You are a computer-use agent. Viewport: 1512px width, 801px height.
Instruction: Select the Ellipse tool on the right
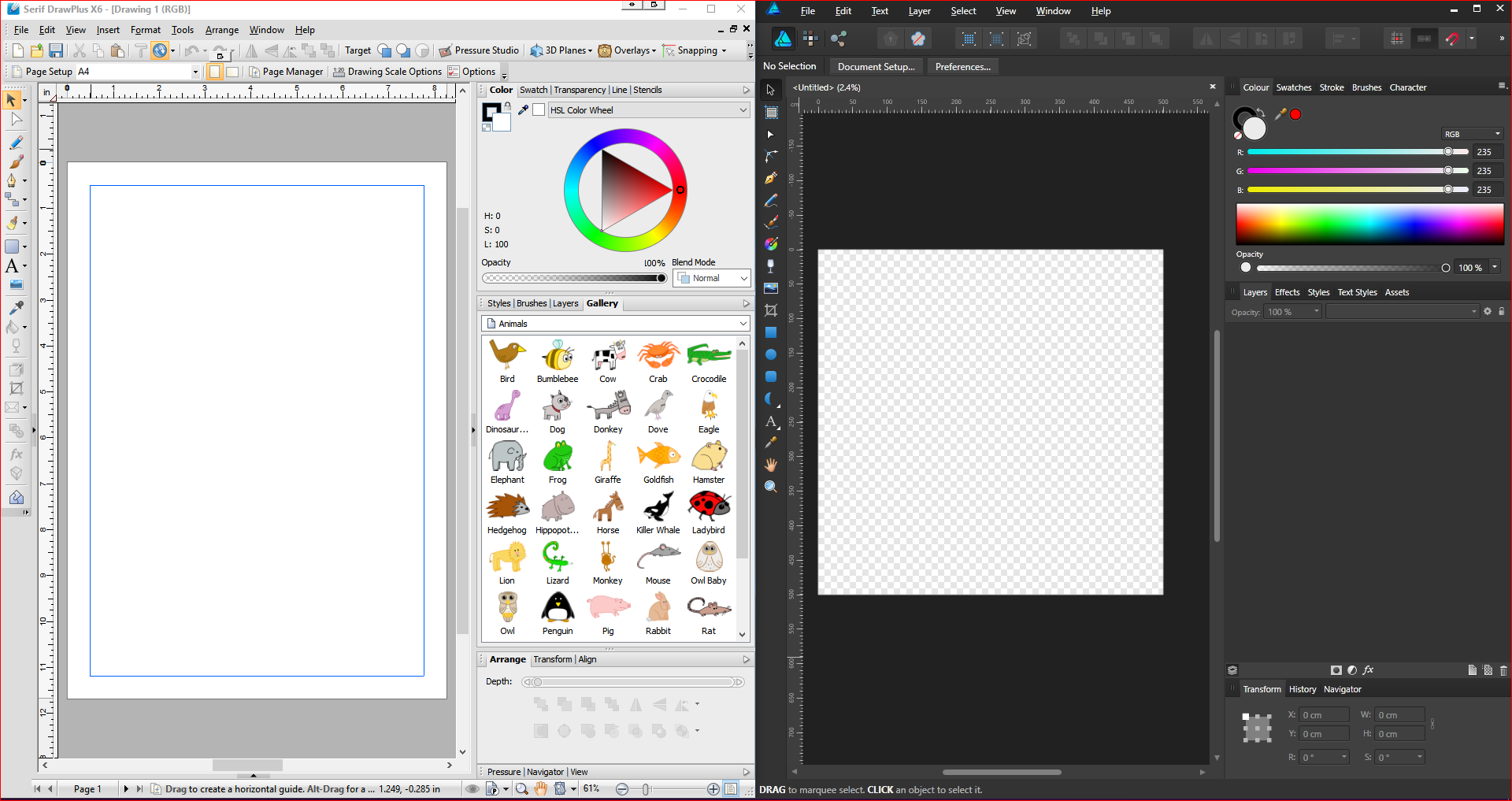[x=769, y=354]
